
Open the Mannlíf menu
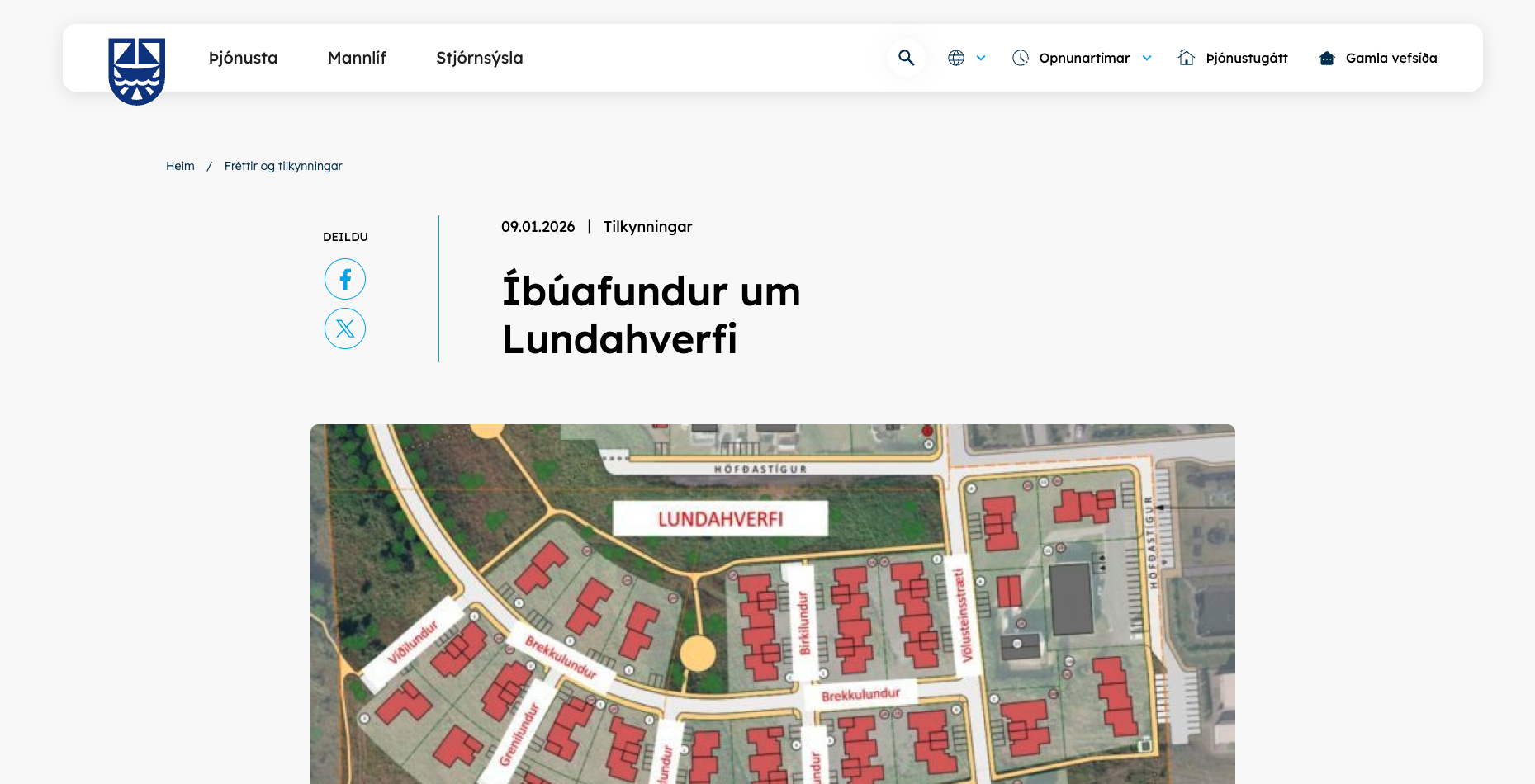pyautogui.click(x=357, y=58)
